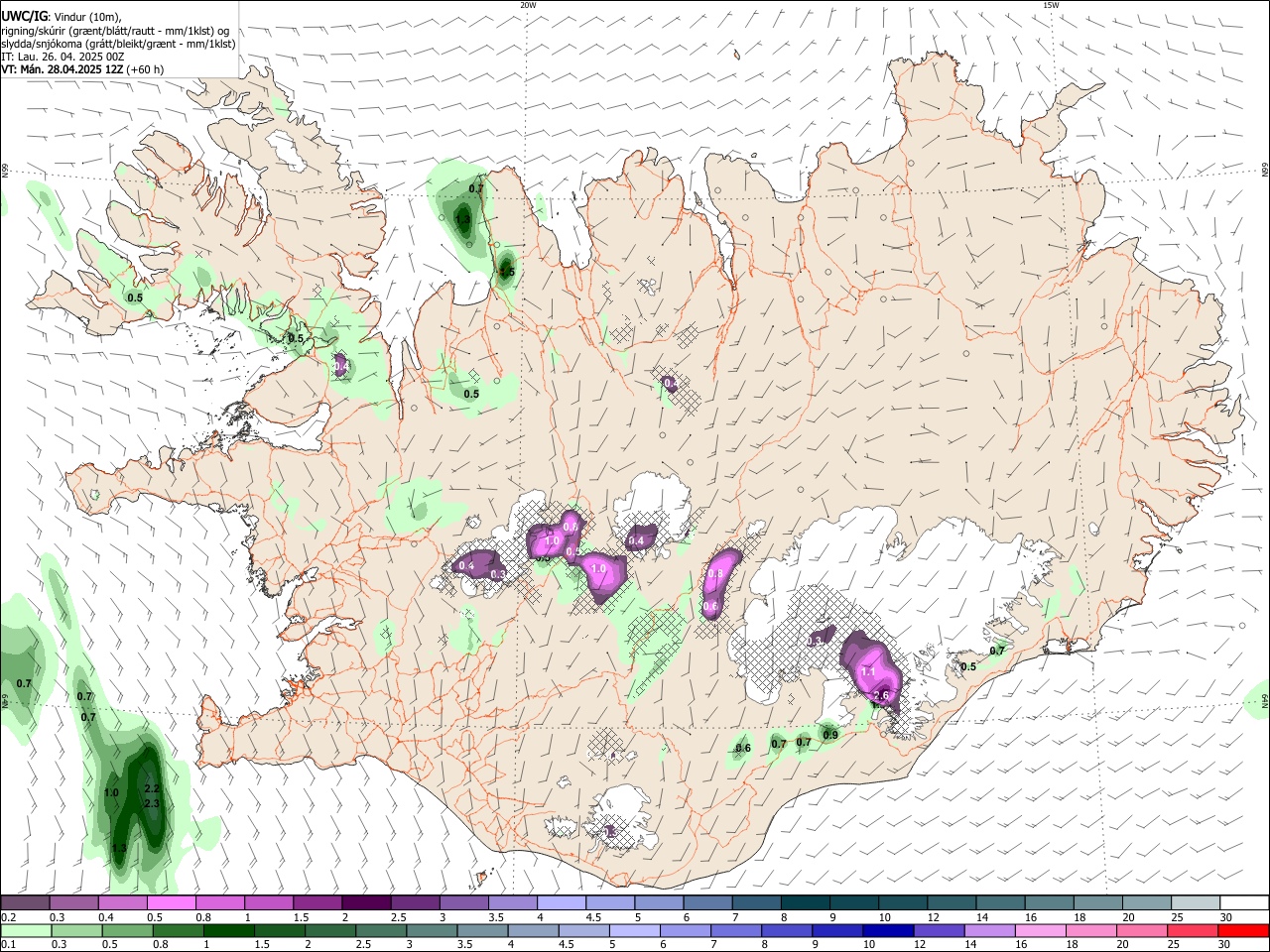Select the 'rigning/skúrir' legend description line

tap(115, 31)
